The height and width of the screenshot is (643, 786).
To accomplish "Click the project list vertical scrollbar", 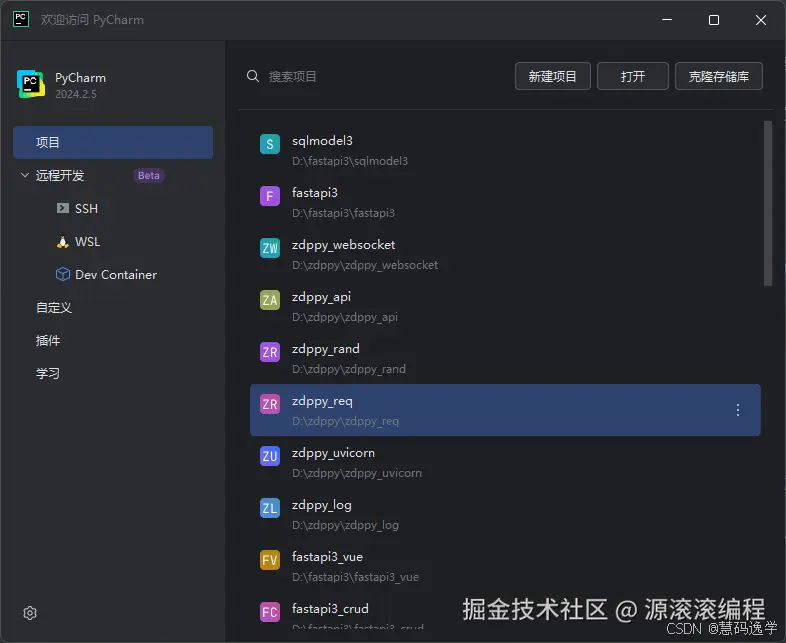I will coord(767,203).
